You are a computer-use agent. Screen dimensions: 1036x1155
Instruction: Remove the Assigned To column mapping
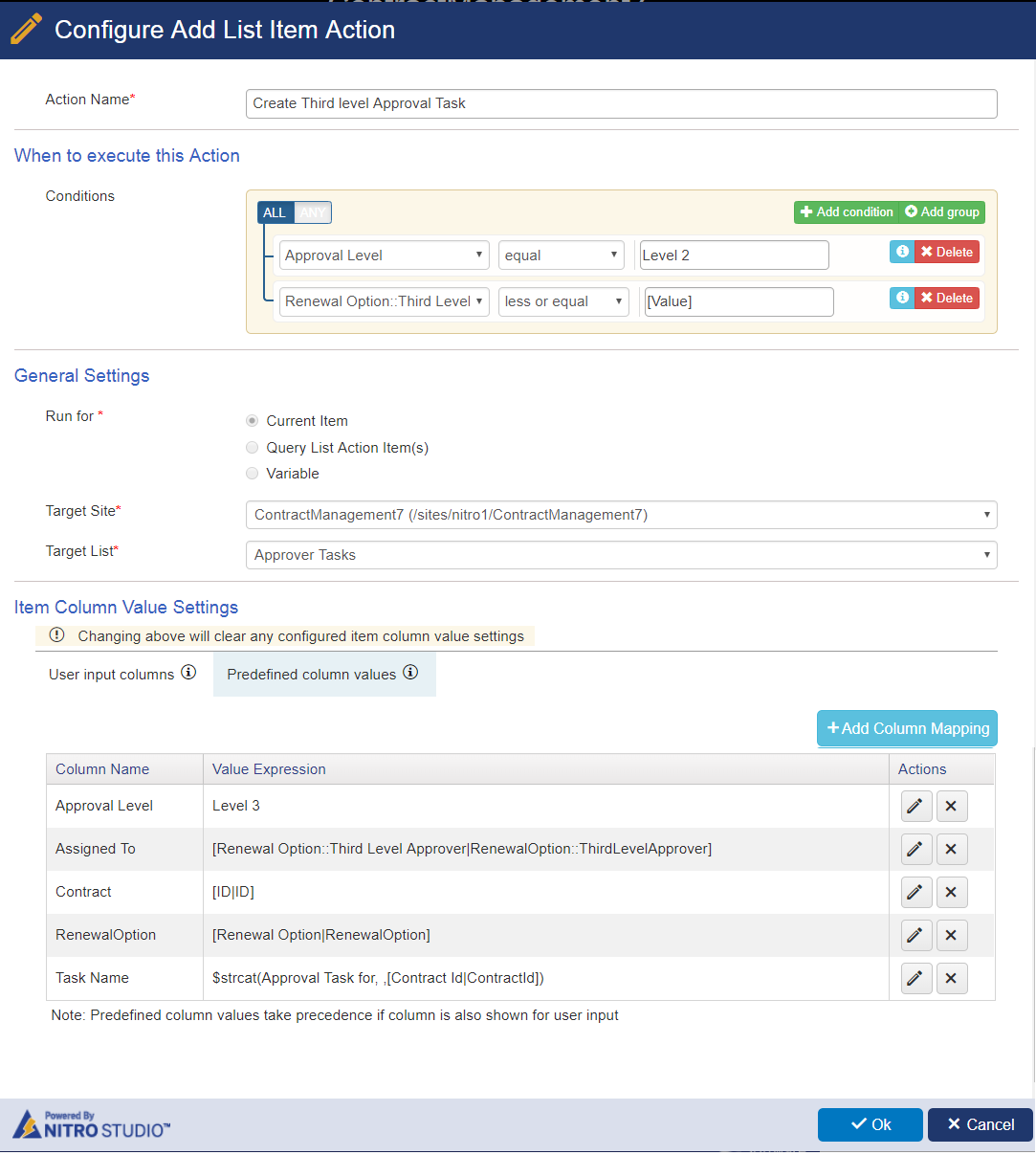click(952, 849)
